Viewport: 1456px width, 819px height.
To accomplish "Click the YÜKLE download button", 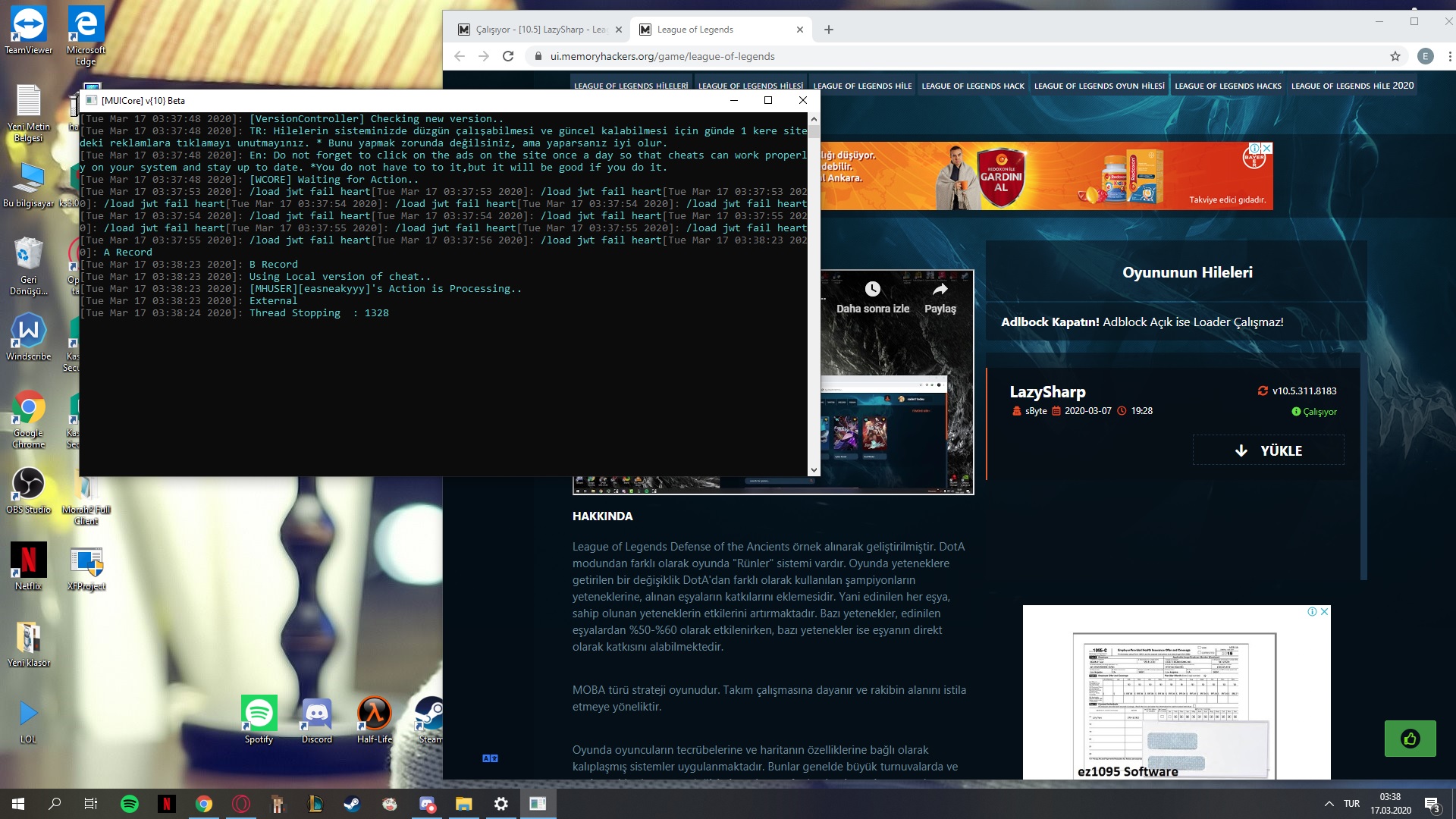I will (1269, 450).
